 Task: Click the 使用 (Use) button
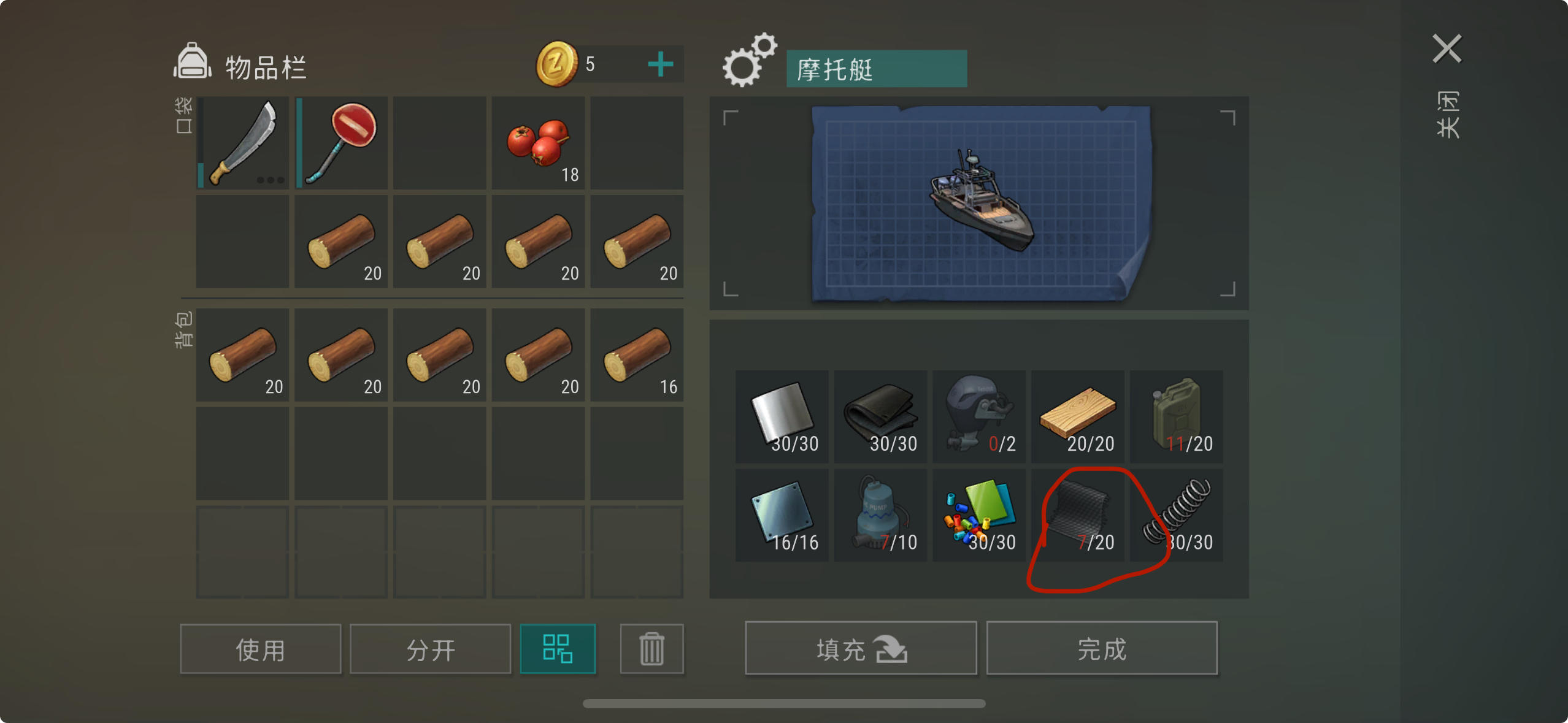pyautogui.click(x=261, y=649)
